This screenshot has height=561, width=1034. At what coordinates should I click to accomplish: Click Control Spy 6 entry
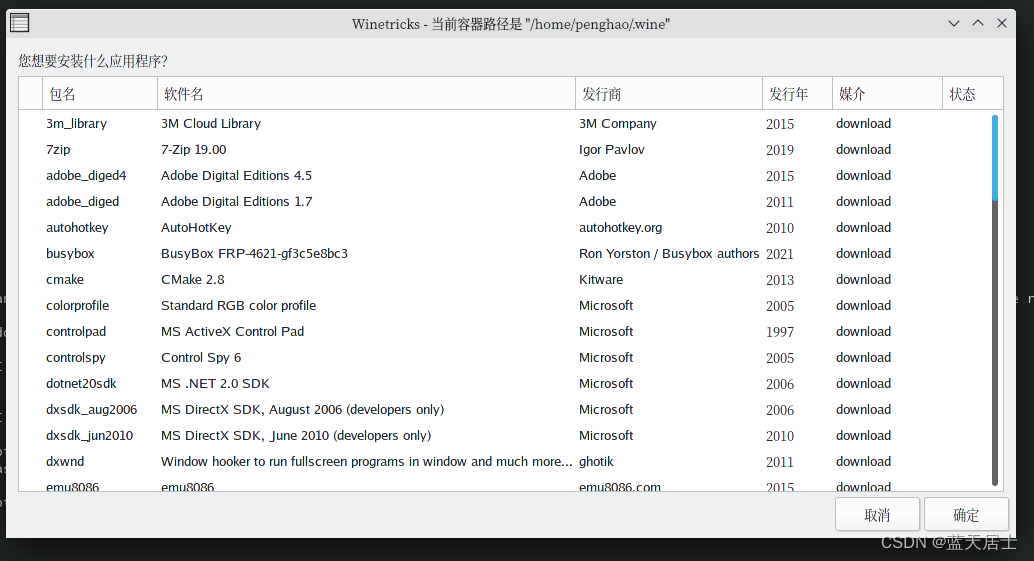(x=201, y=358)
